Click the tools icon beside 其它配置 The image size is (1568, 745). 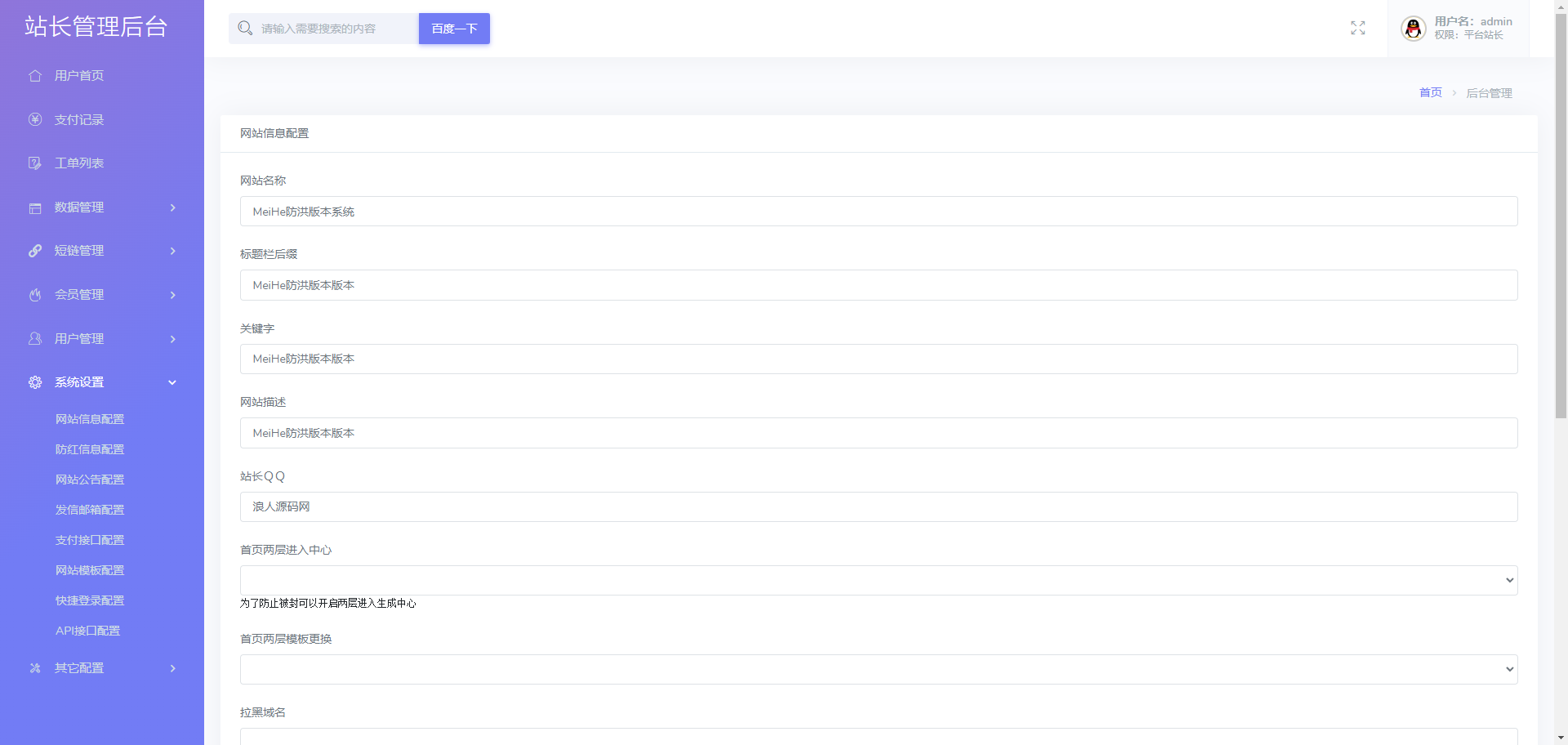[x=35, y=668]
